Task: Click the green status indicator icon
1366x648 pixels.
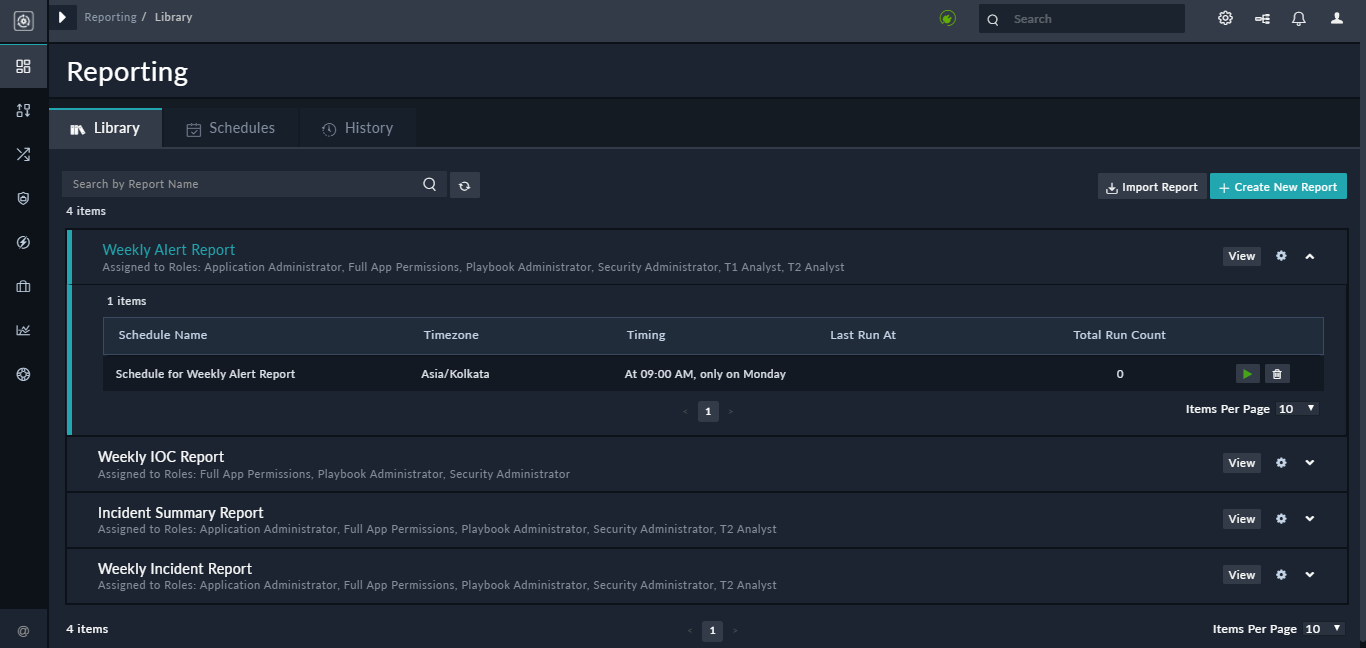Action: coord(947,18)
